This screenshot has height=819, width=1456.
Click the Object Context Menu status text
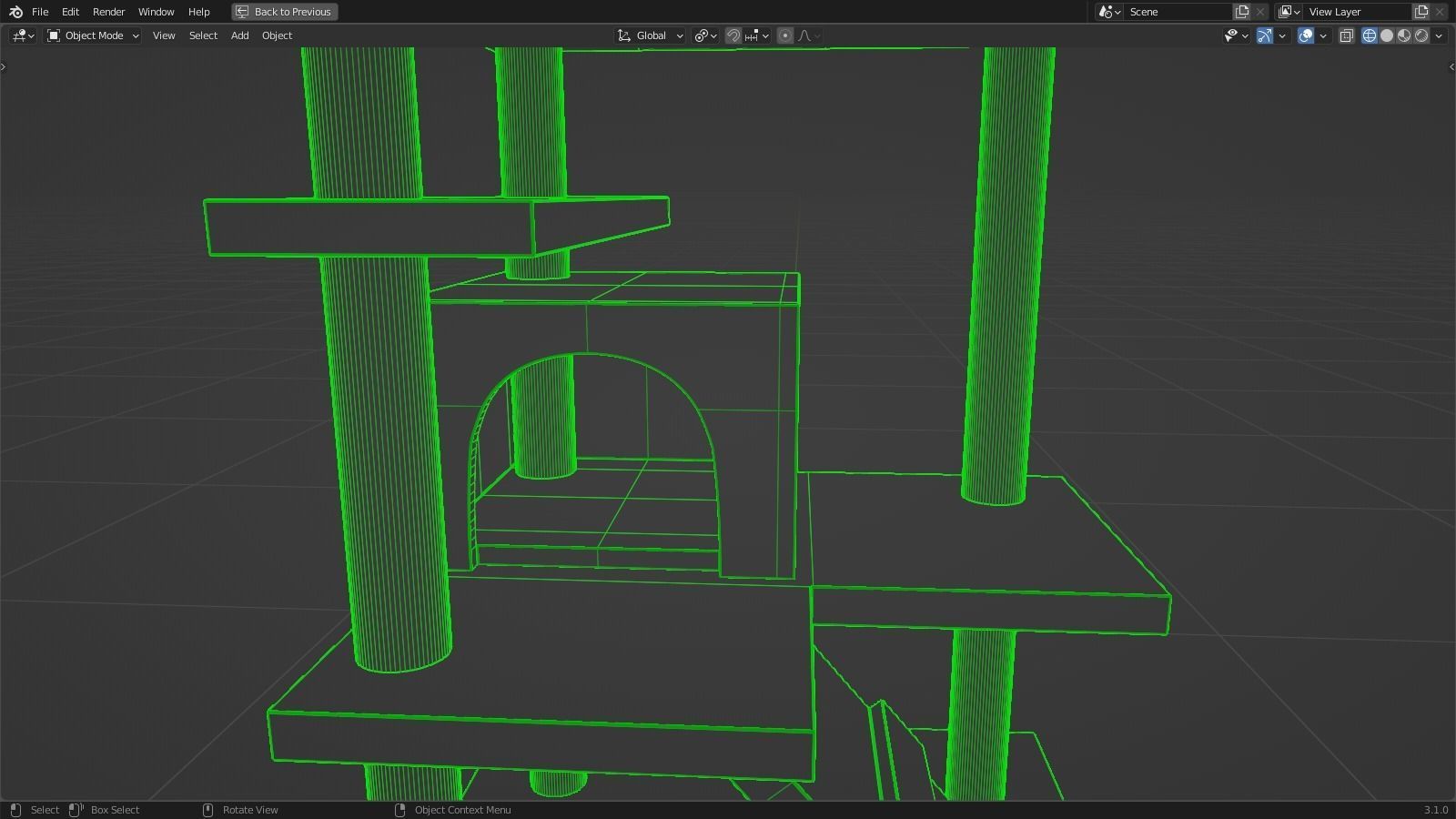tap(462, 810)
